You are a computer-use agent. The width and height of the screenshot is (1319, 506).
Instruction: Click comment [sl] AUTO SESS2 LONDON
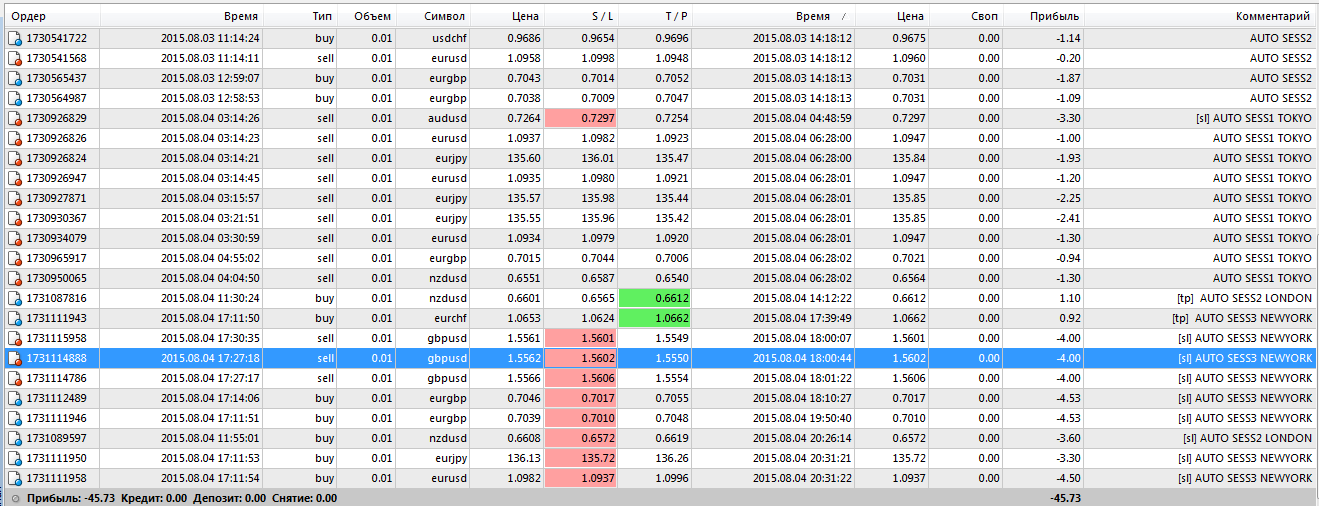(1247, 438)
